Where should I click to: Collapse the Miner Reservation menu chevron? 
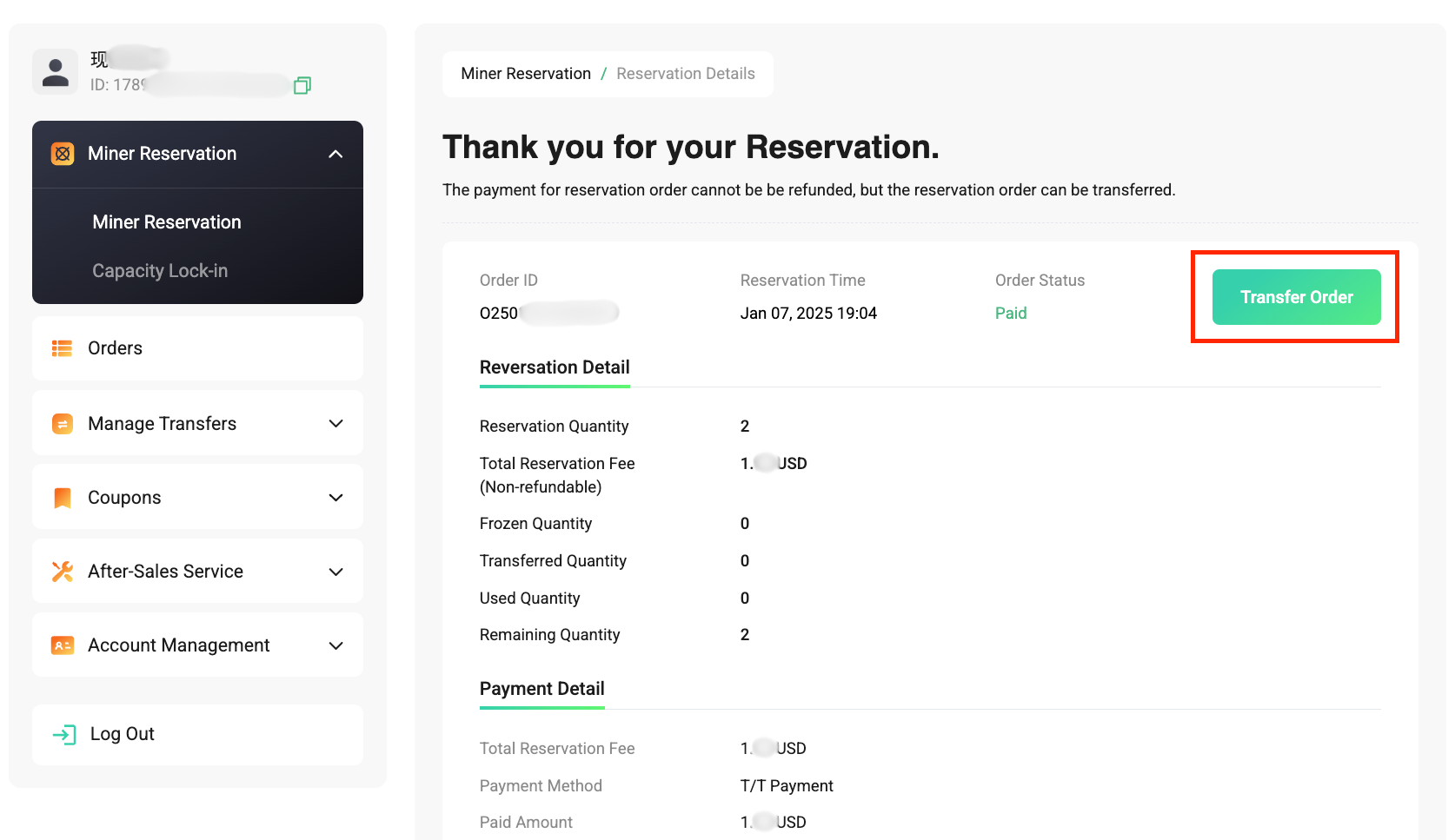tap(336, 154)
